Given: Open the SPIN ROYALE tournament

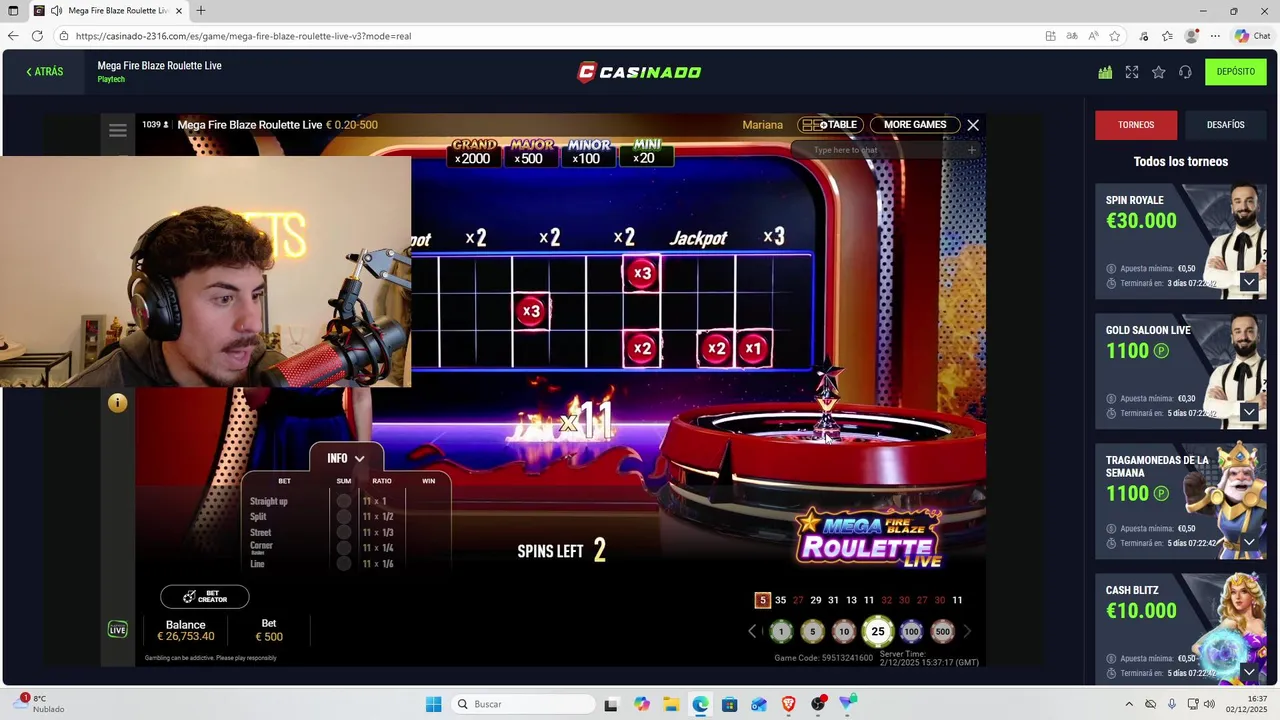Looking at the screenshot, I should pos(1181,241).
